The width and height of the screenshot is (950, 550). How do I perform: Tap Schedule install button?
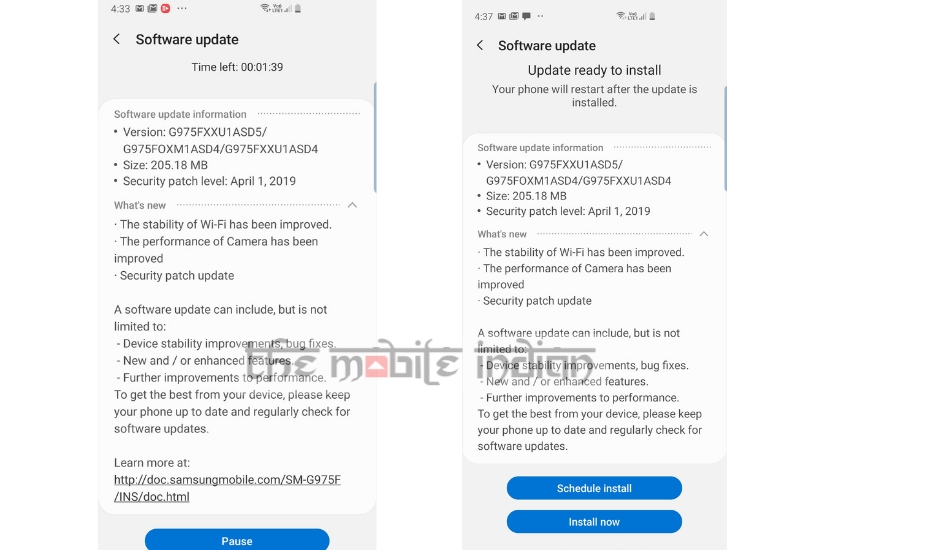click(594, 488)
